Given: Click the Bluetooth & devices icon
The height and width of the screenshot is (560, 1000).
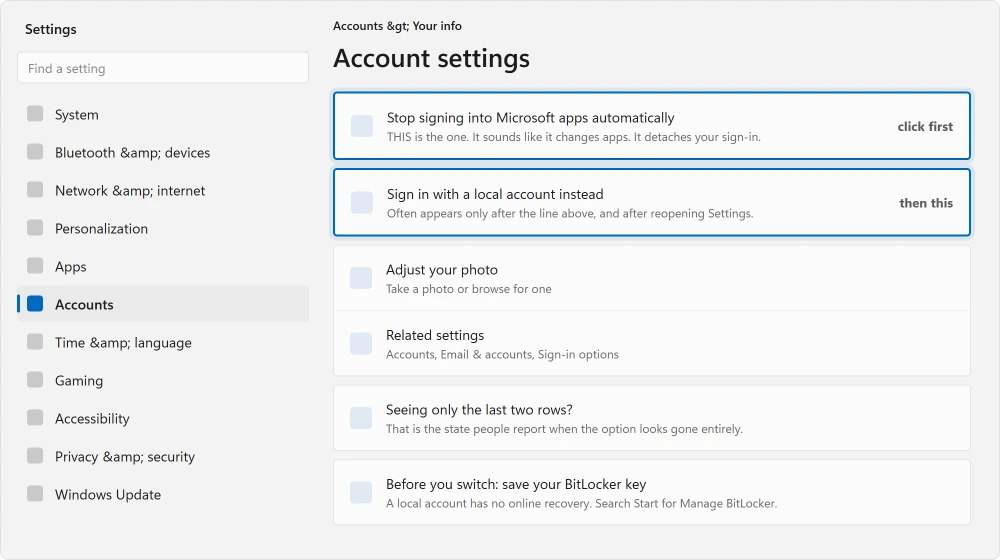Looking at the screenshot, I should tap(35, 152).
